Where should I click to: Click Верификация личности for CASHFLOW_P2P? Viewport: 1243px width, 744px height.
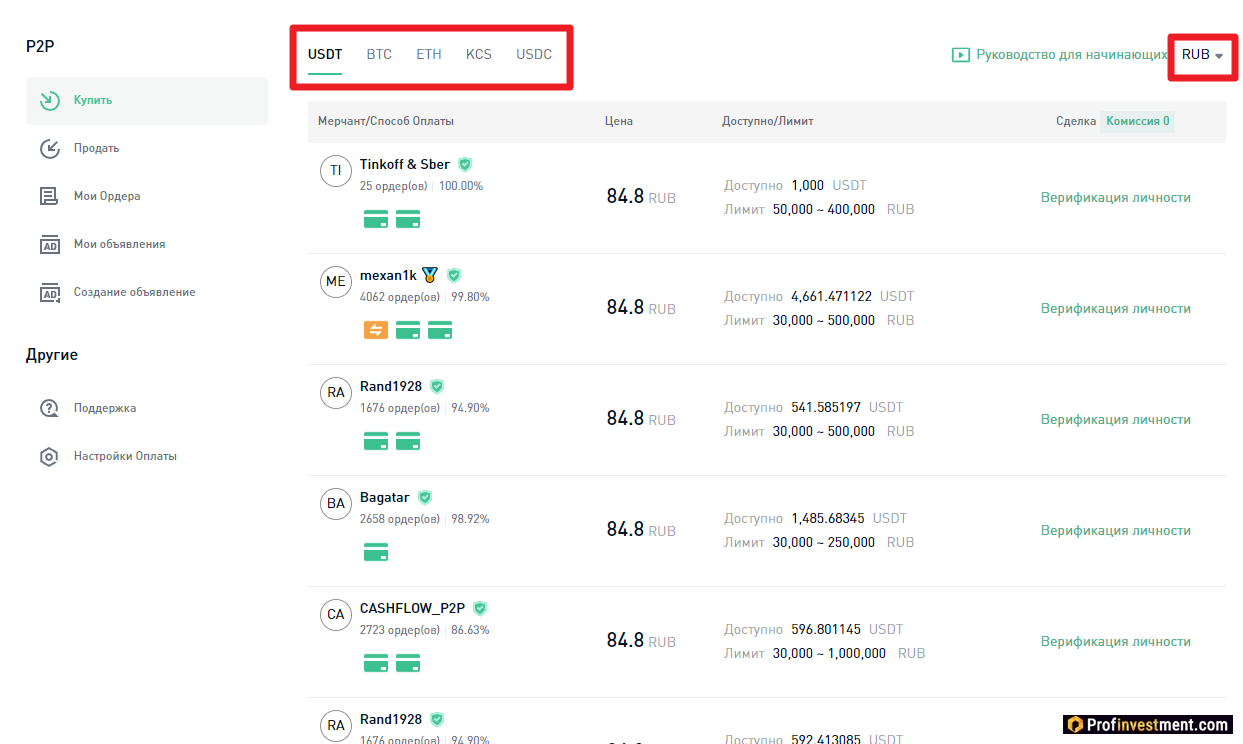pos(1116,641)
